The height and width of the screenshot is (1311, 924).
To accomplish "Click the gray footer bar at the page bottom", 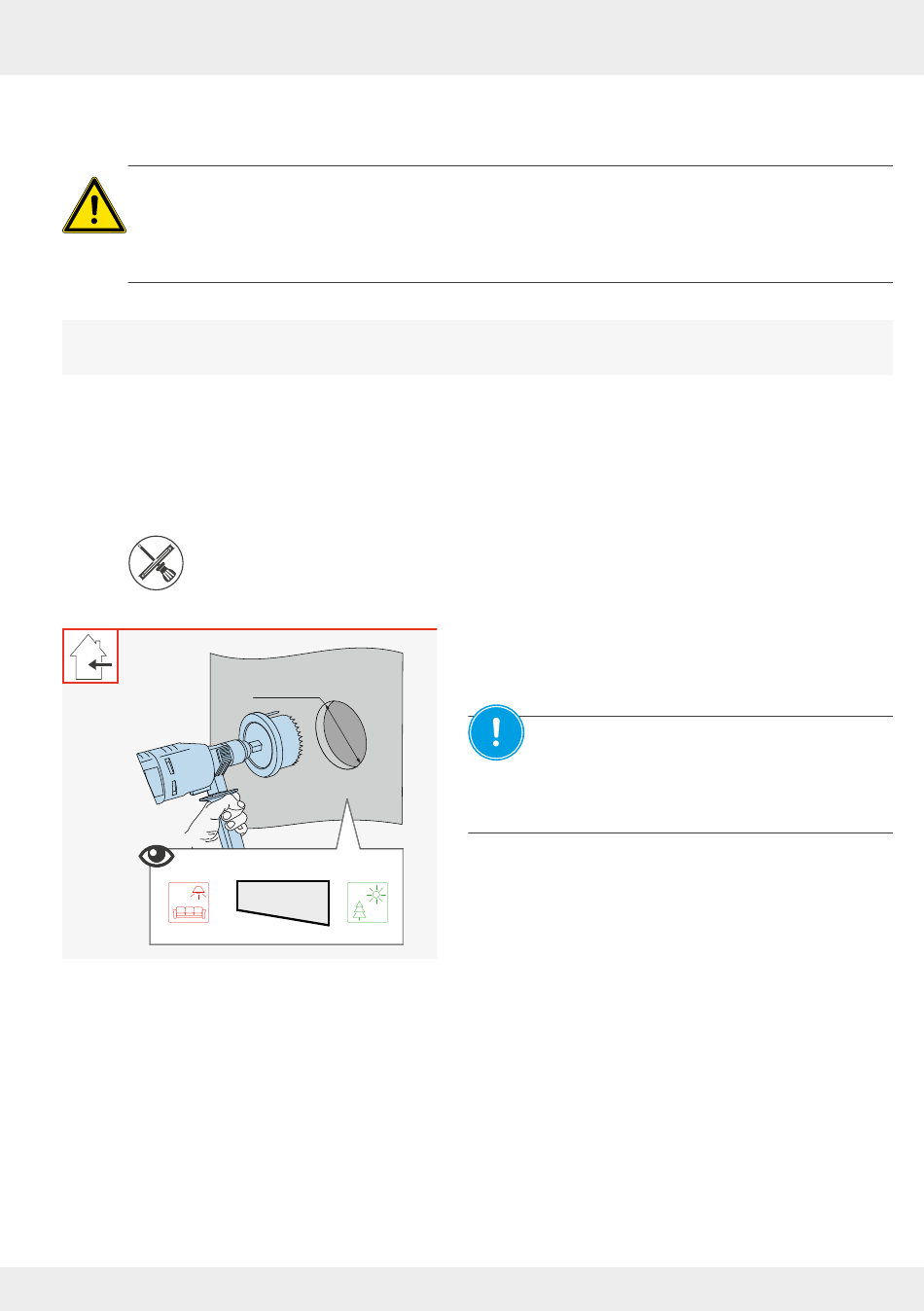I will click(462, 1289).
